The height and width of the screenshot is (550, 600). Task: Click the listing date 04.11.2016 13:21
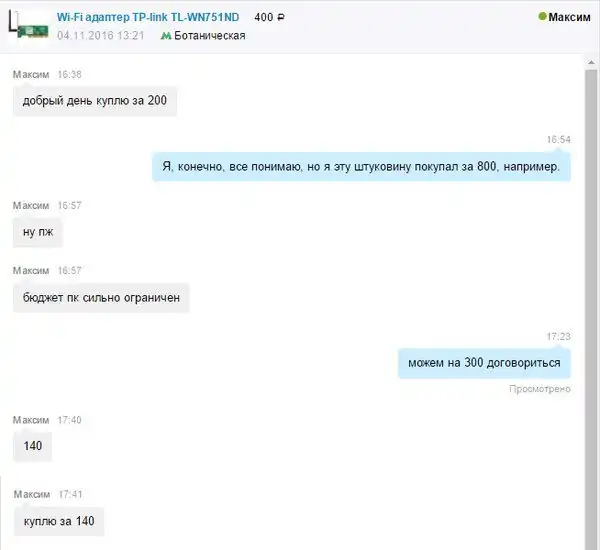(x=101, y=36)
